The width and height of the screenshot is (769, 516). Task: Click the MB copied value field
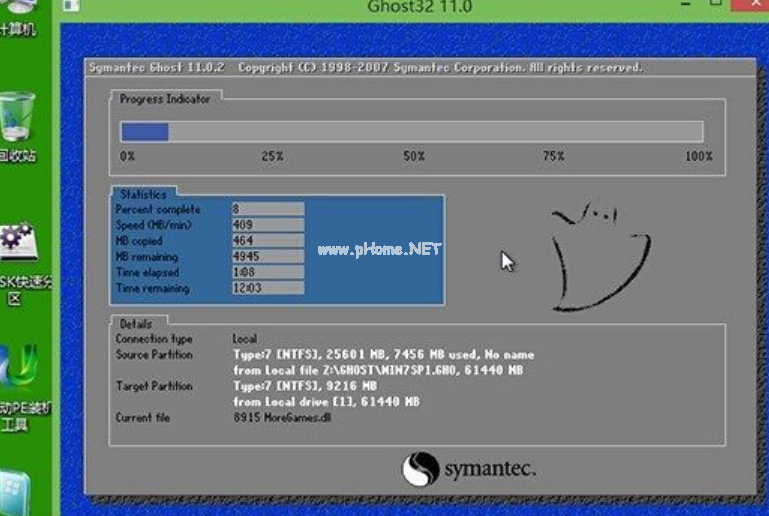(266, 241)
